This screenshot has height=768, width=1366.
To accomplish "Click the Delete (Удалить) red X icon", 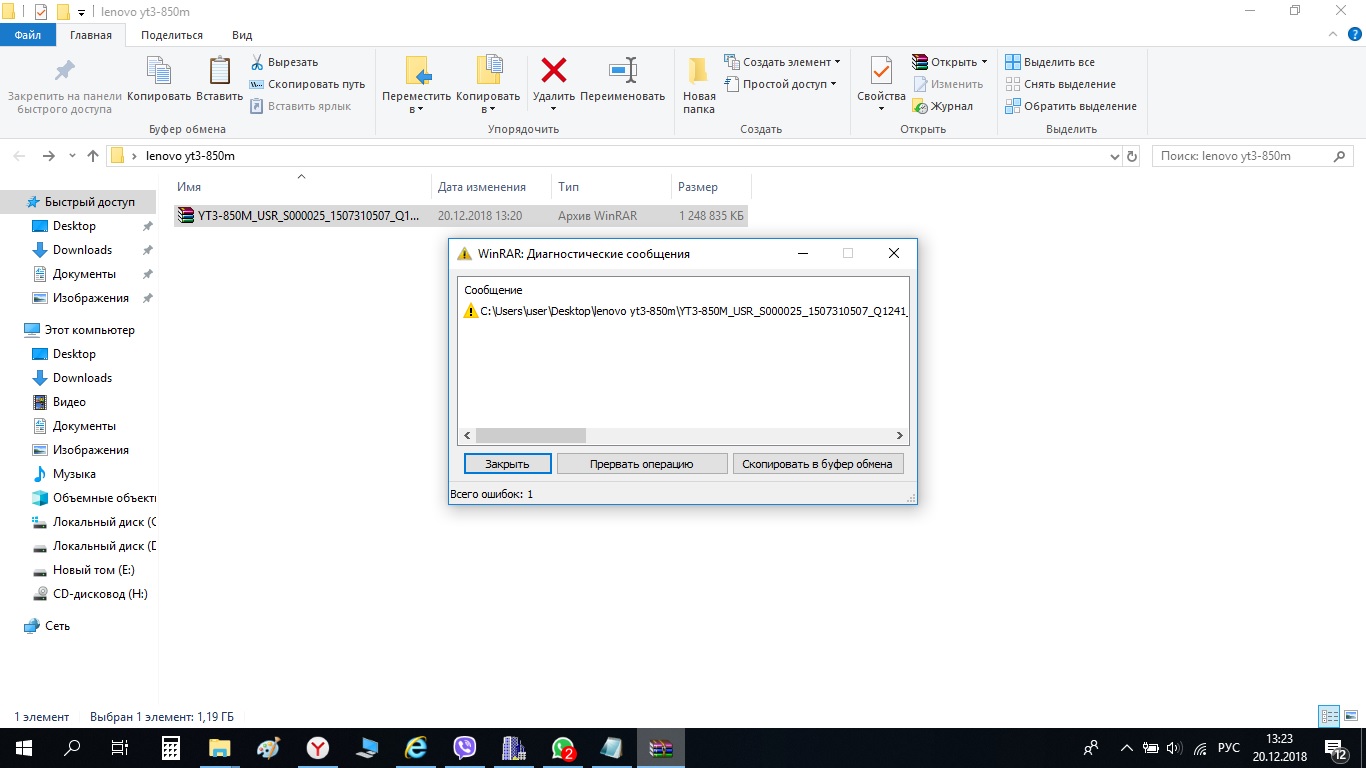I will (x=553, y=72).
